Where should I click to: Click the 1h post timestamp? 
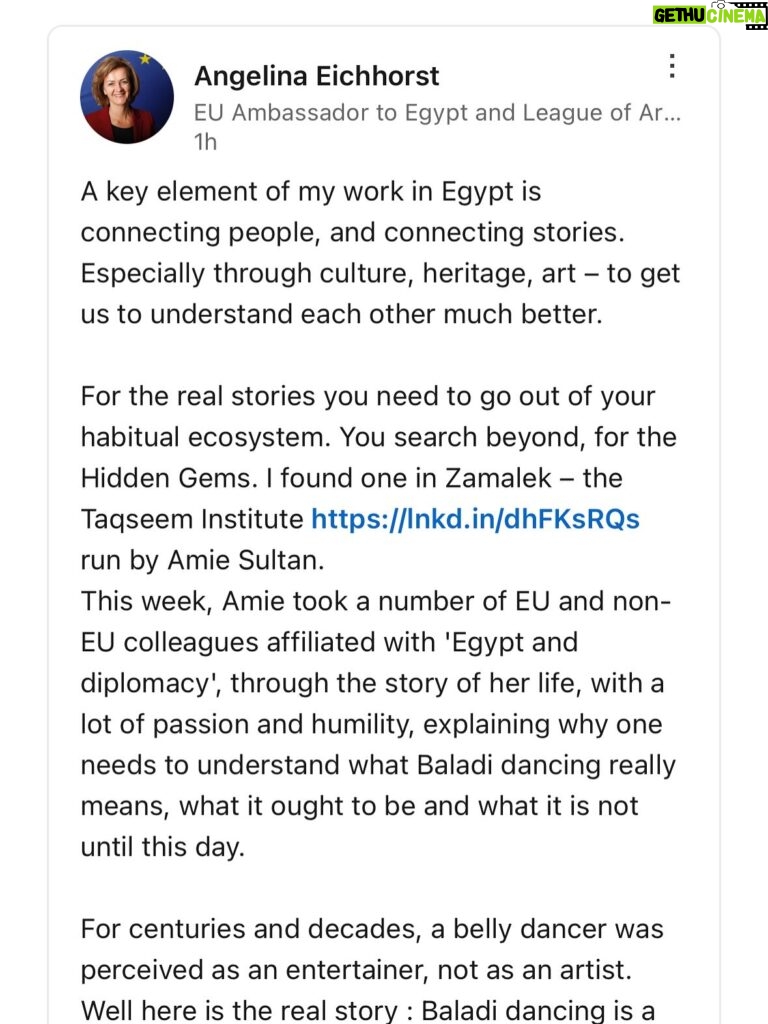pyautogui.click(x=205, y=142)
